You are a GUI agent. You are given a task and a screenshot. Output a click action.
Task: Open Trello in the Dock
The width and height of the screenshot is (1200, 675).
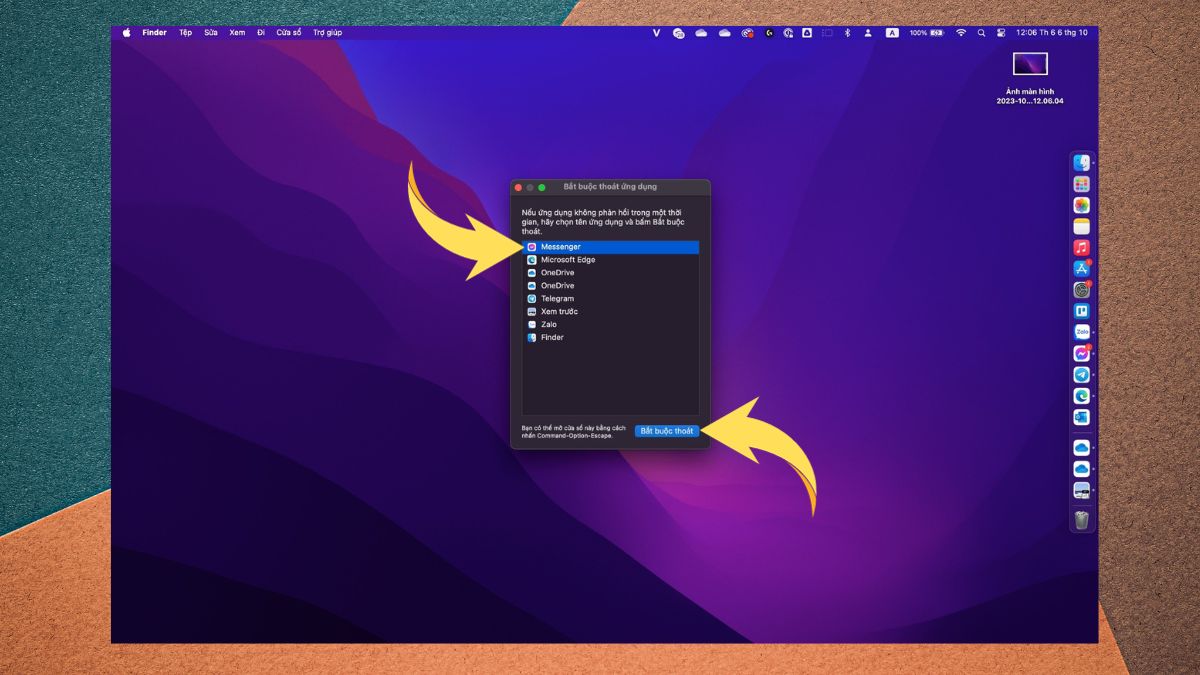click(1081, 311)
